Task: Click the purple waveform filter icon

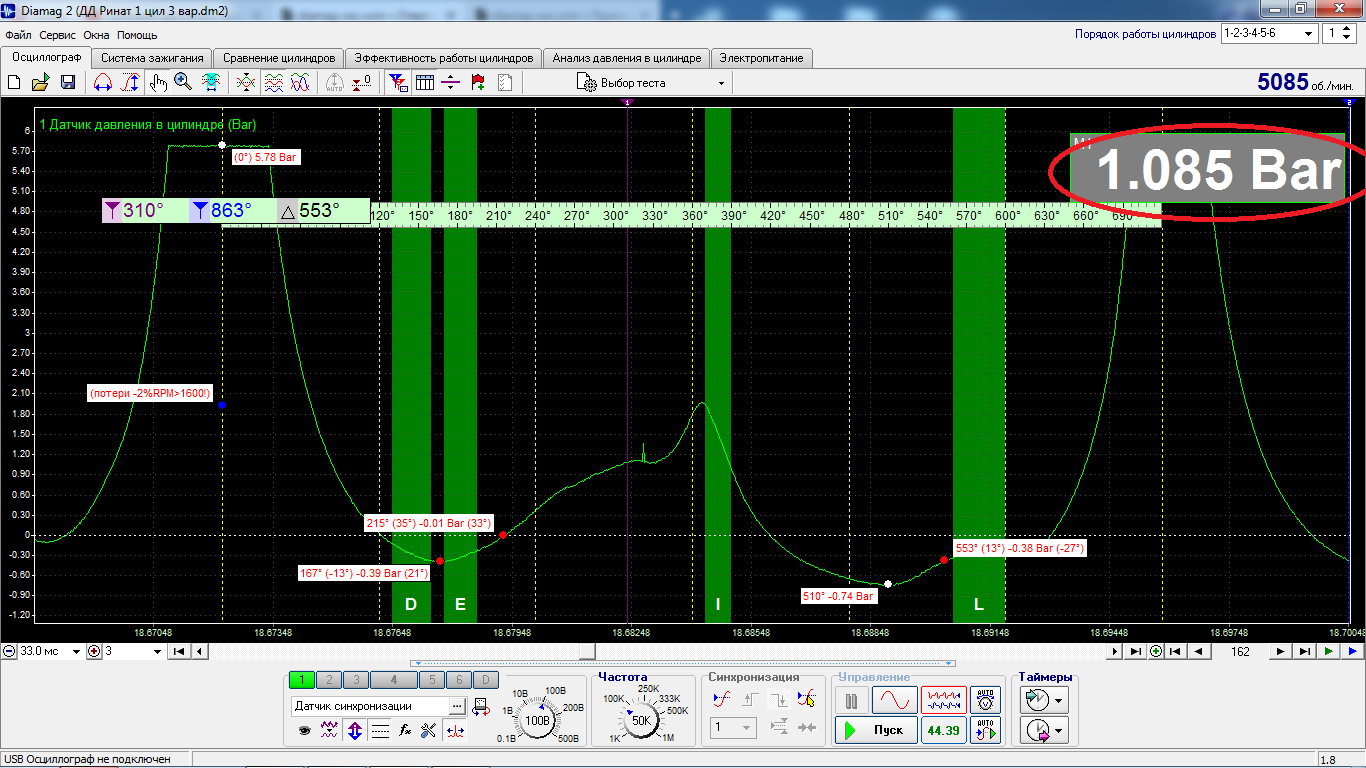Action: 330,731
